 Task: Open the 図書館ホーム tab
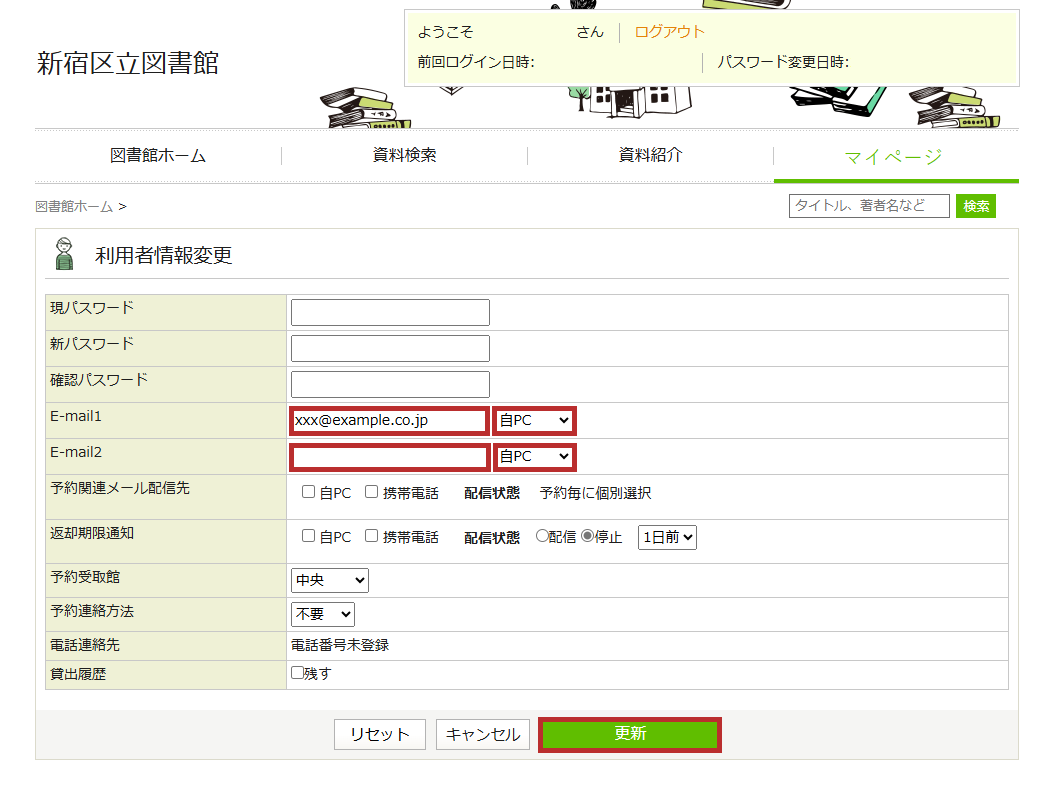[x=158, y=156]
